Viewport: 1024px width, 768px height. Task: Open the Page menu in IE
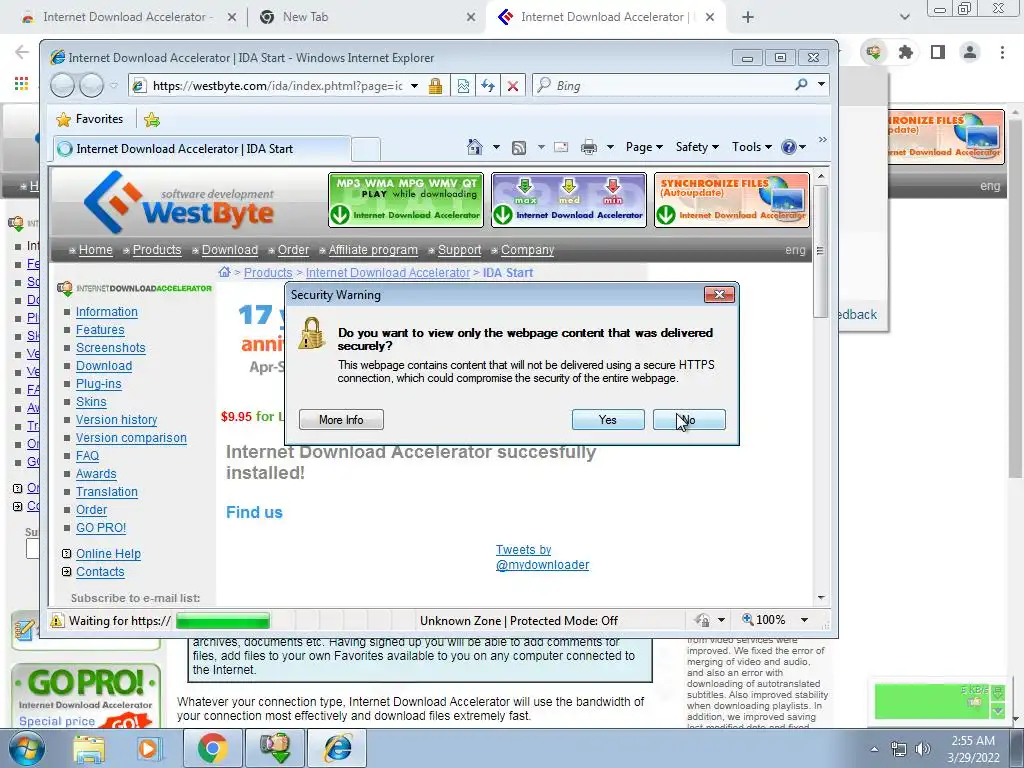[644, 147]
